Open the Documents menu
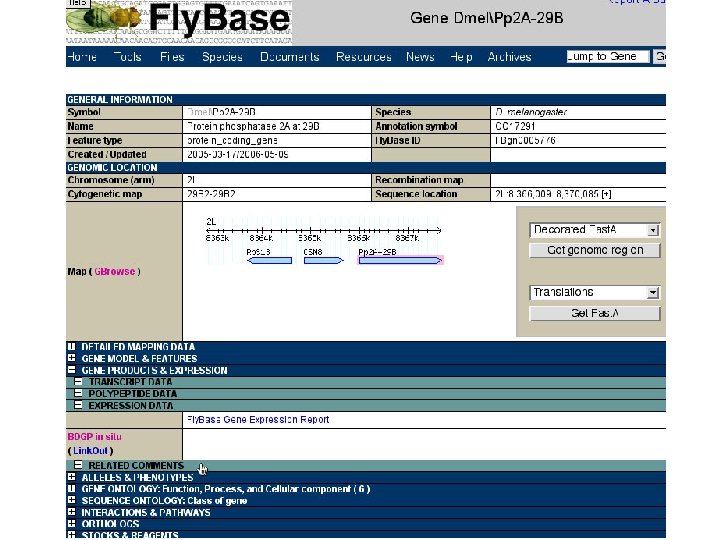 coord(290,57)
